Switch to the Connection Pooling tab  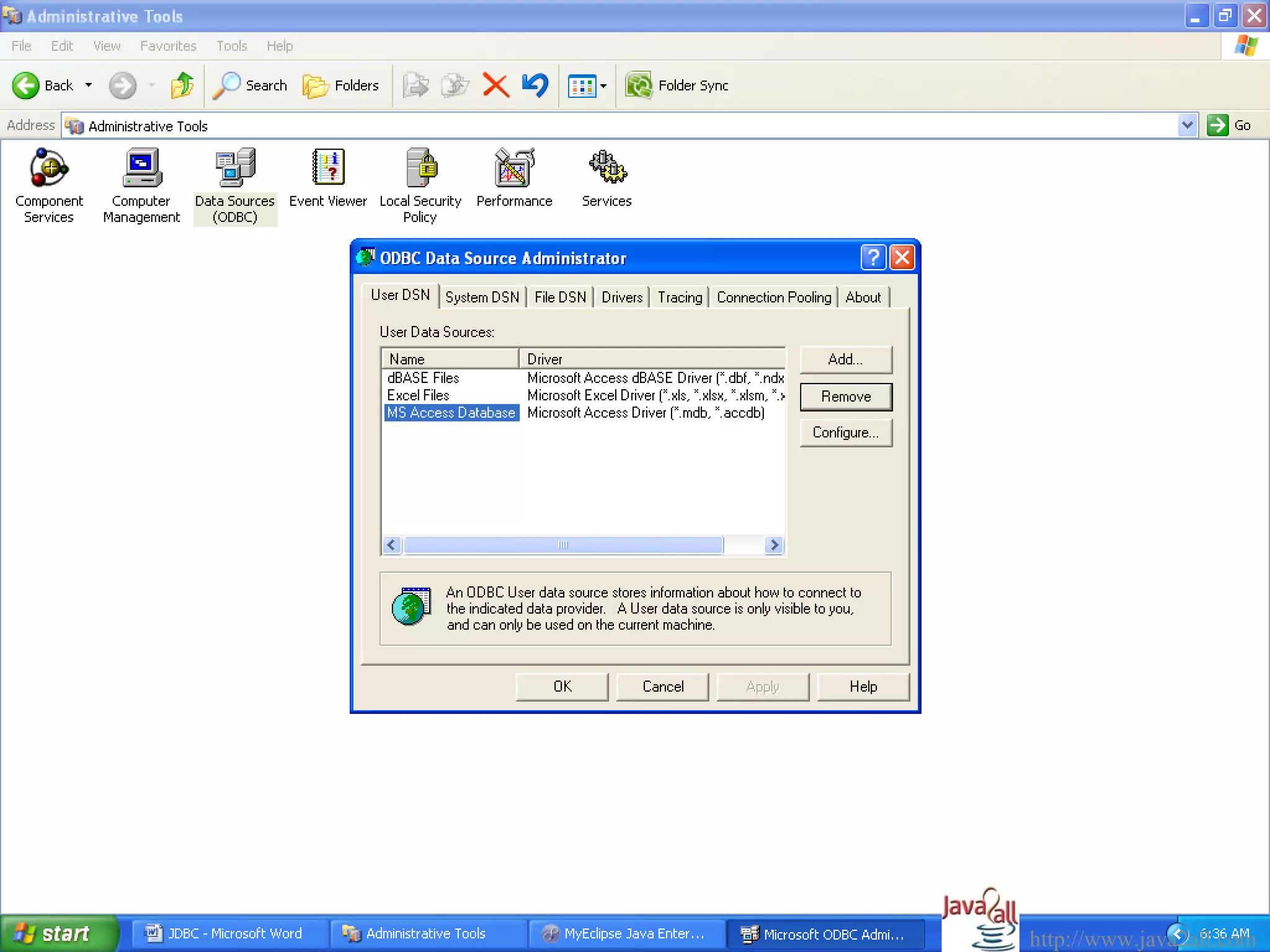[773, 297]
